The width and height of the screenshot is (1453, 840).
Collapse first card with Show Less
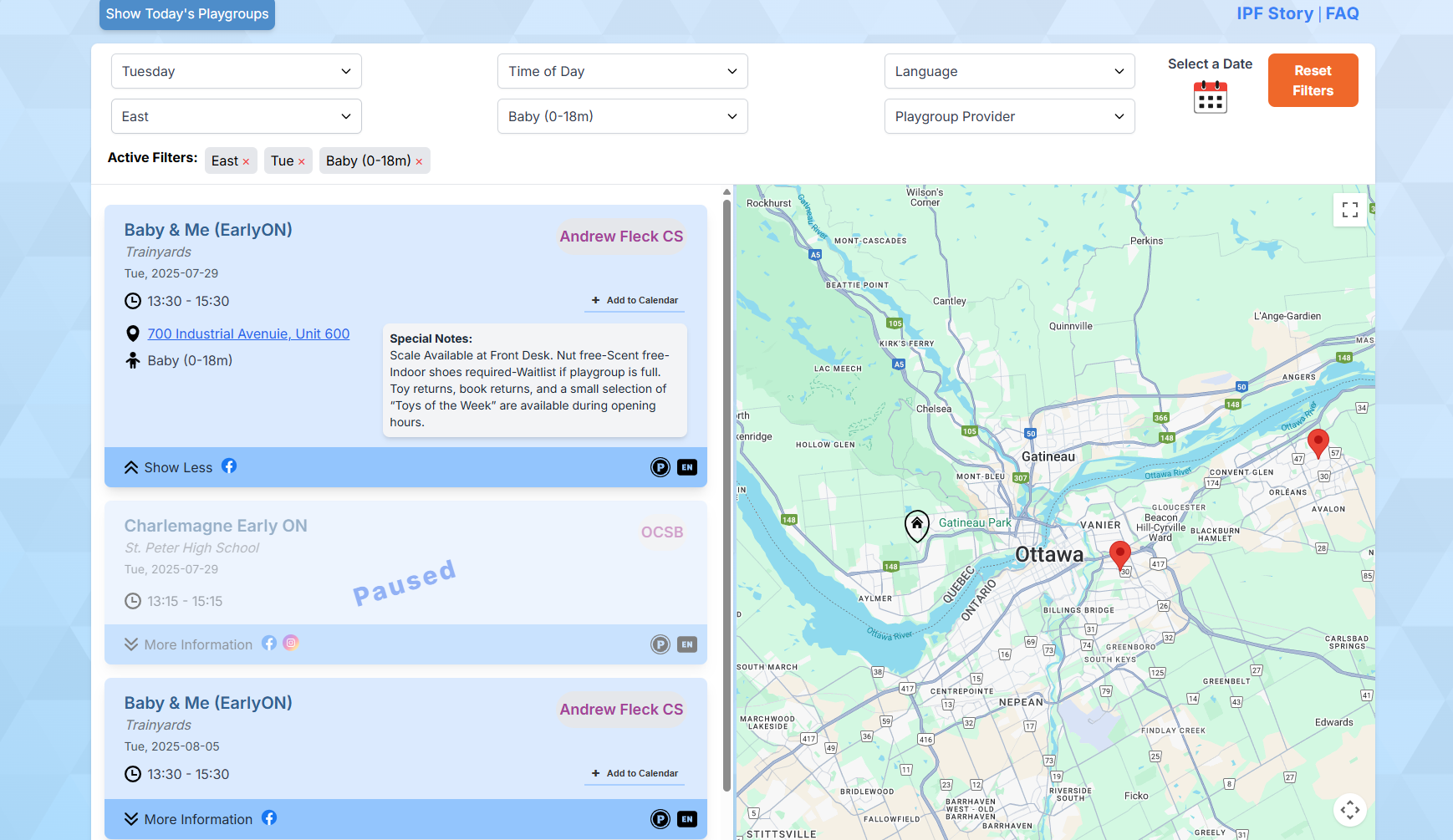tap(168, 467)
